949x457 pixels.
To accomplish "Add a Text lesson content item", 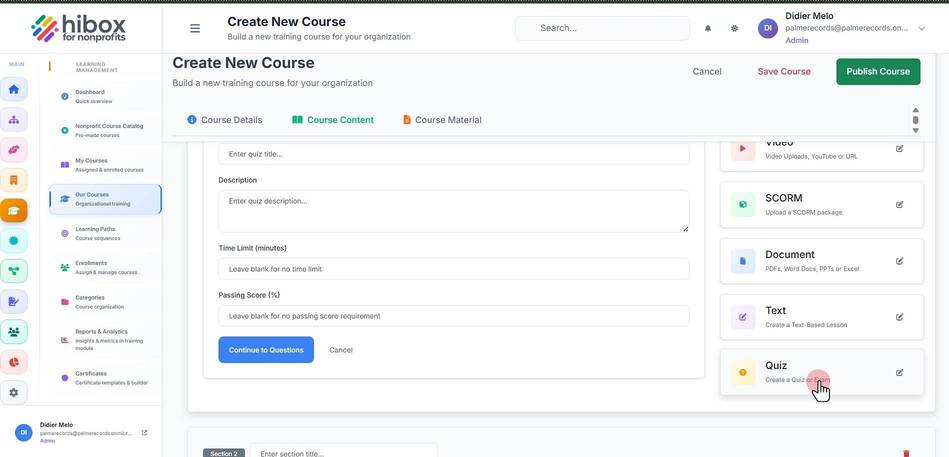I will tap(821, 317).
